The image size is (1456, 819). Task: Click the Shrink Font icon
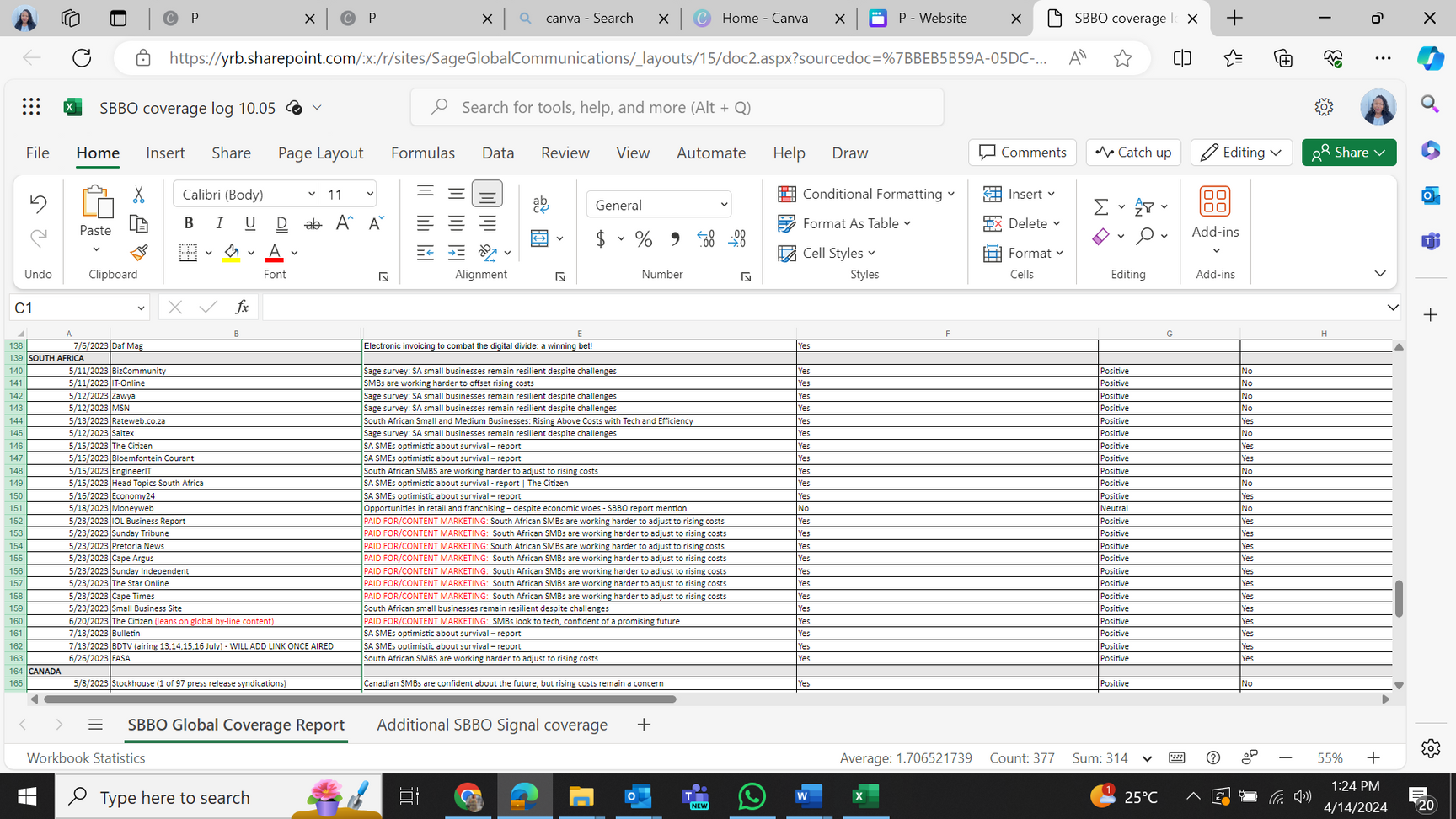pyautogui.click(x=376, y=223)
